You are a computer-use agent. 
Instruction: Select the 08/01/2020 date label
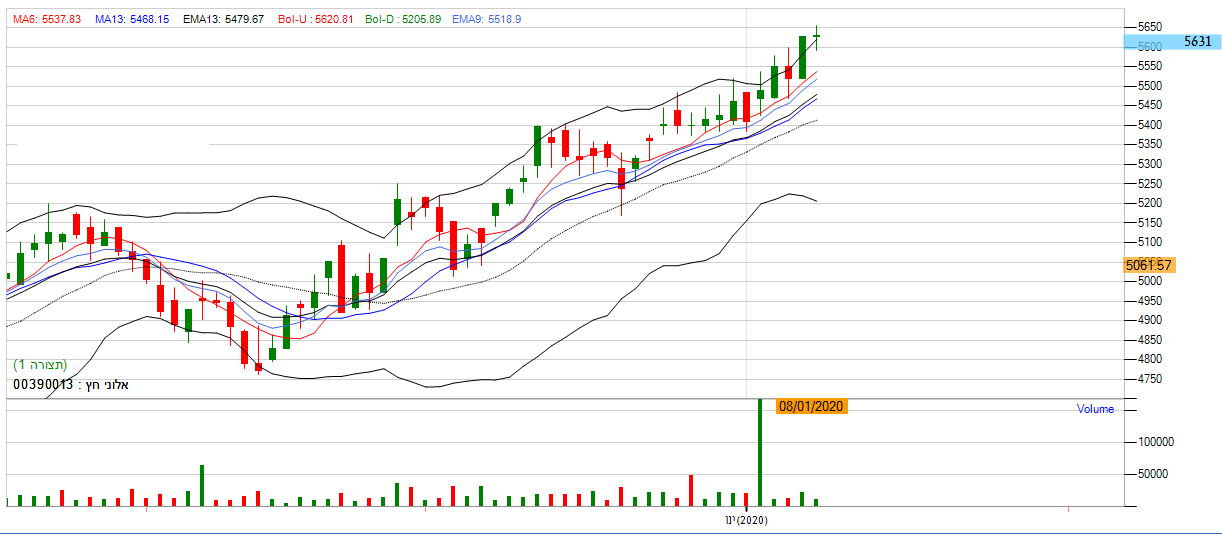(813, 407)
